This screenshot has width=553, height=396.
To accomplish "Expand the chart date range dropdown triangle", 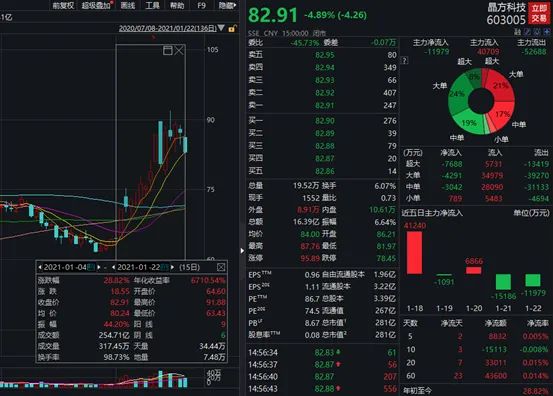I will click(x=221, y=28).
